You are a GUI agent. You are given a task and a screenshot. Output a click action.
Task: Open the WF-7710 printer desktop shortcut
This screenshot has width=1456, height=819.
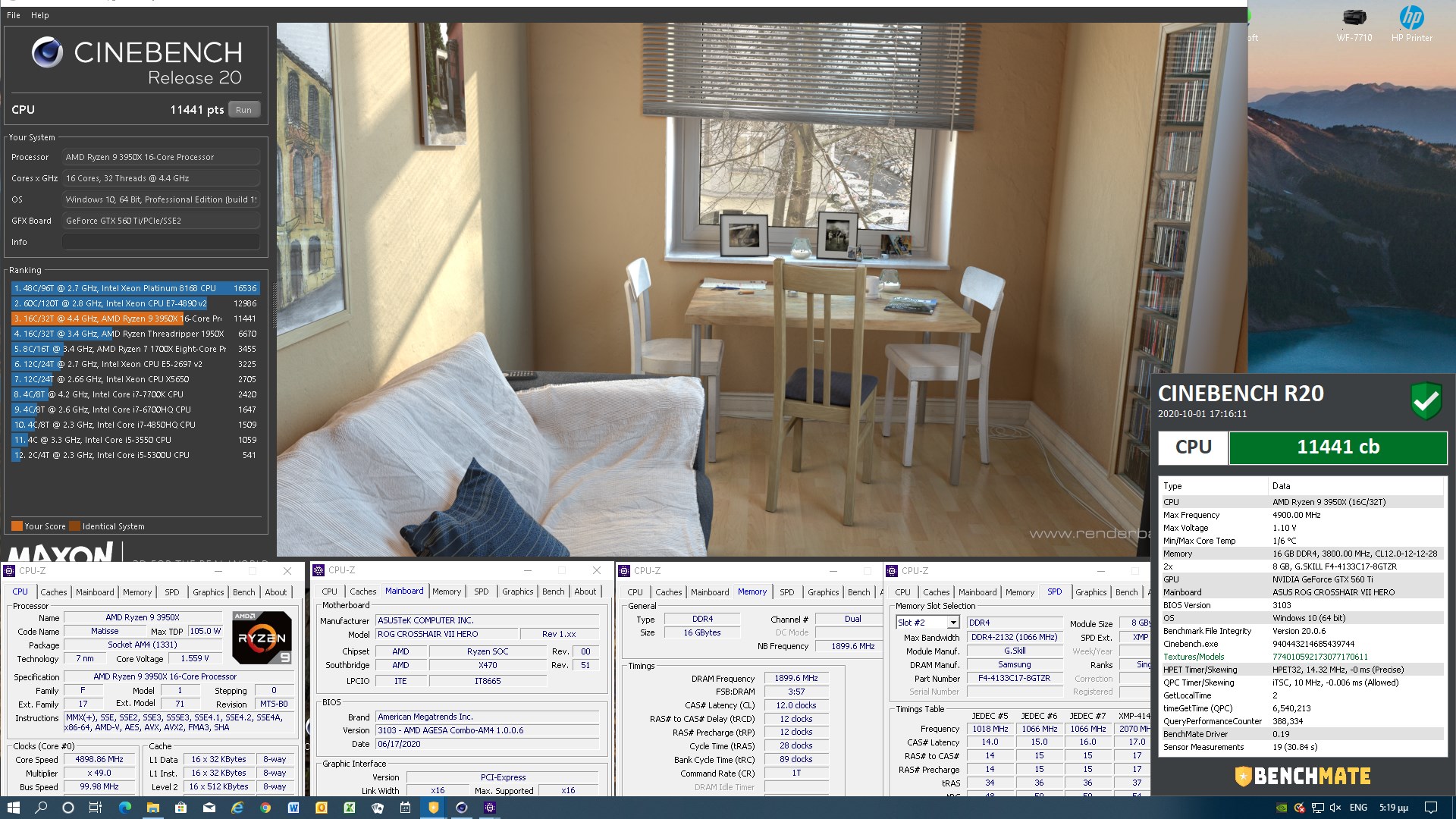click(x=1354, y=24)
